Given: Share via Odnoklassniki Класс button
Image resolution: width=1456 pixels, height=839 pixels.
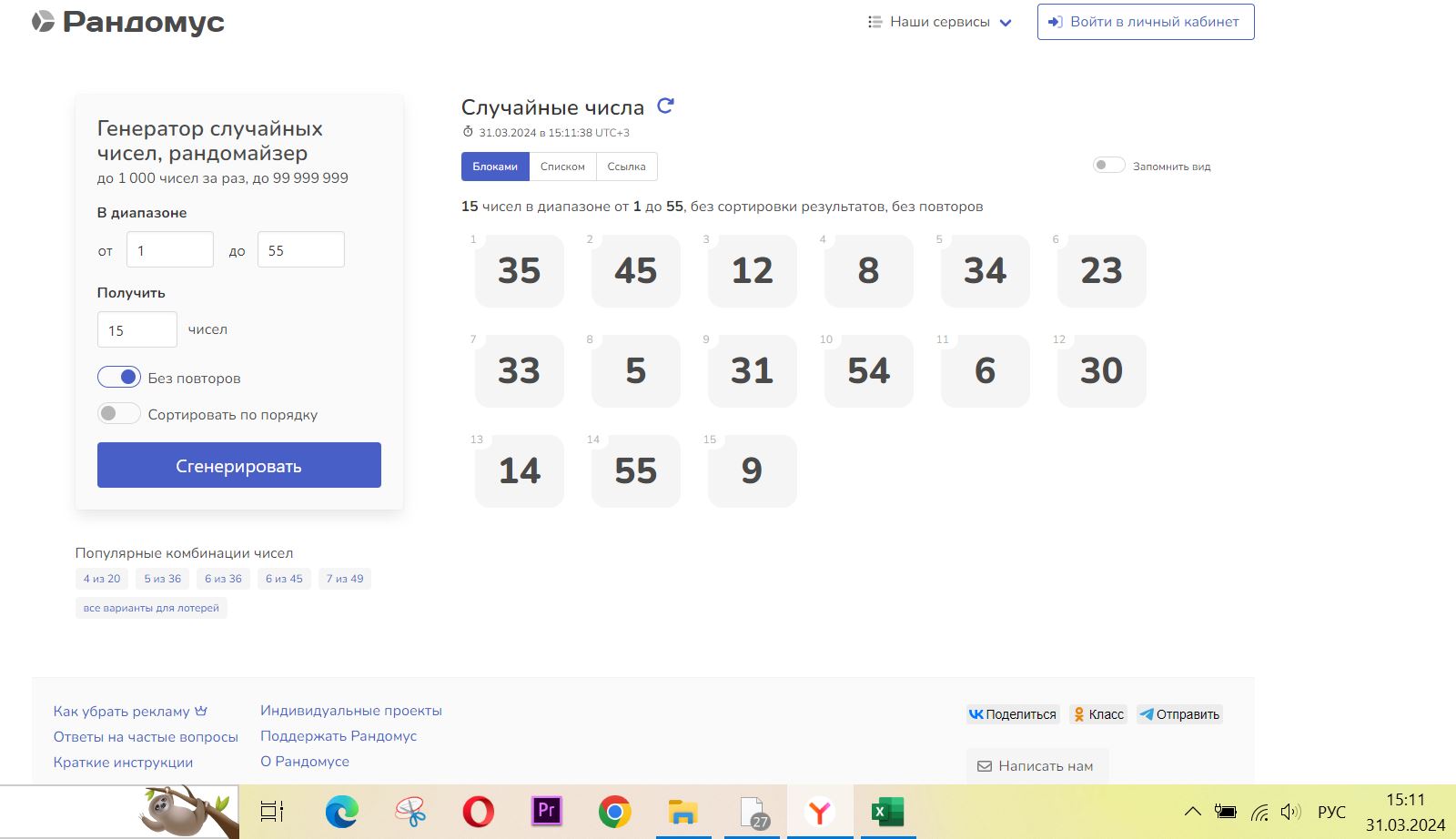Looking at the screenshot, I should [x=1097, y=714].
